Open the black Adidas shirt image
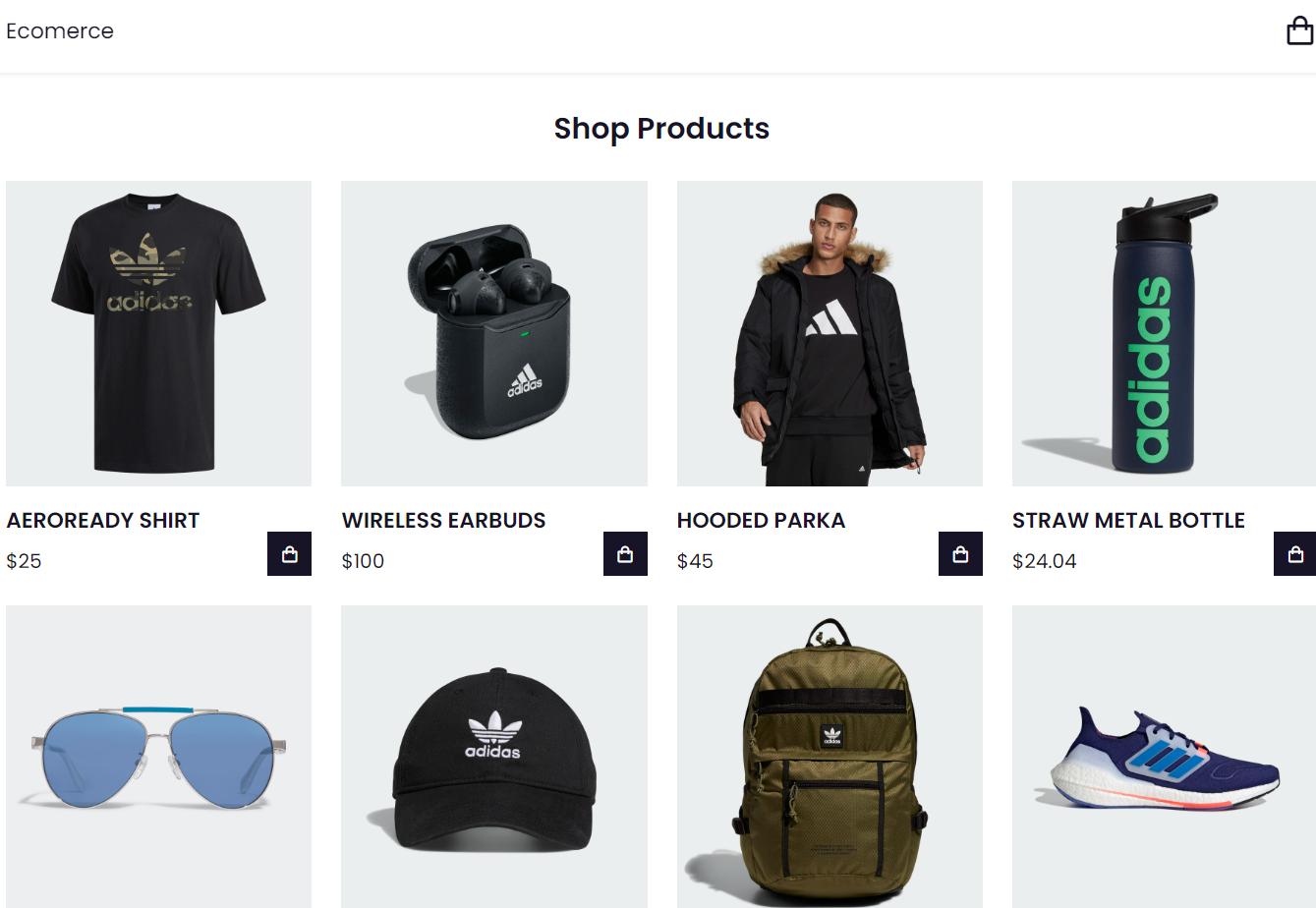 158,333
